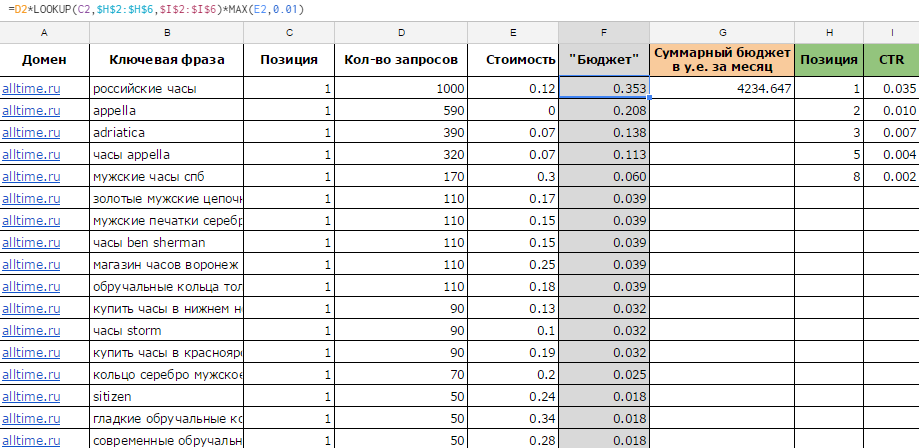919x448 pixels.
Task: Click the green 'CTR' header cell
Action: [x=891, y=60]
